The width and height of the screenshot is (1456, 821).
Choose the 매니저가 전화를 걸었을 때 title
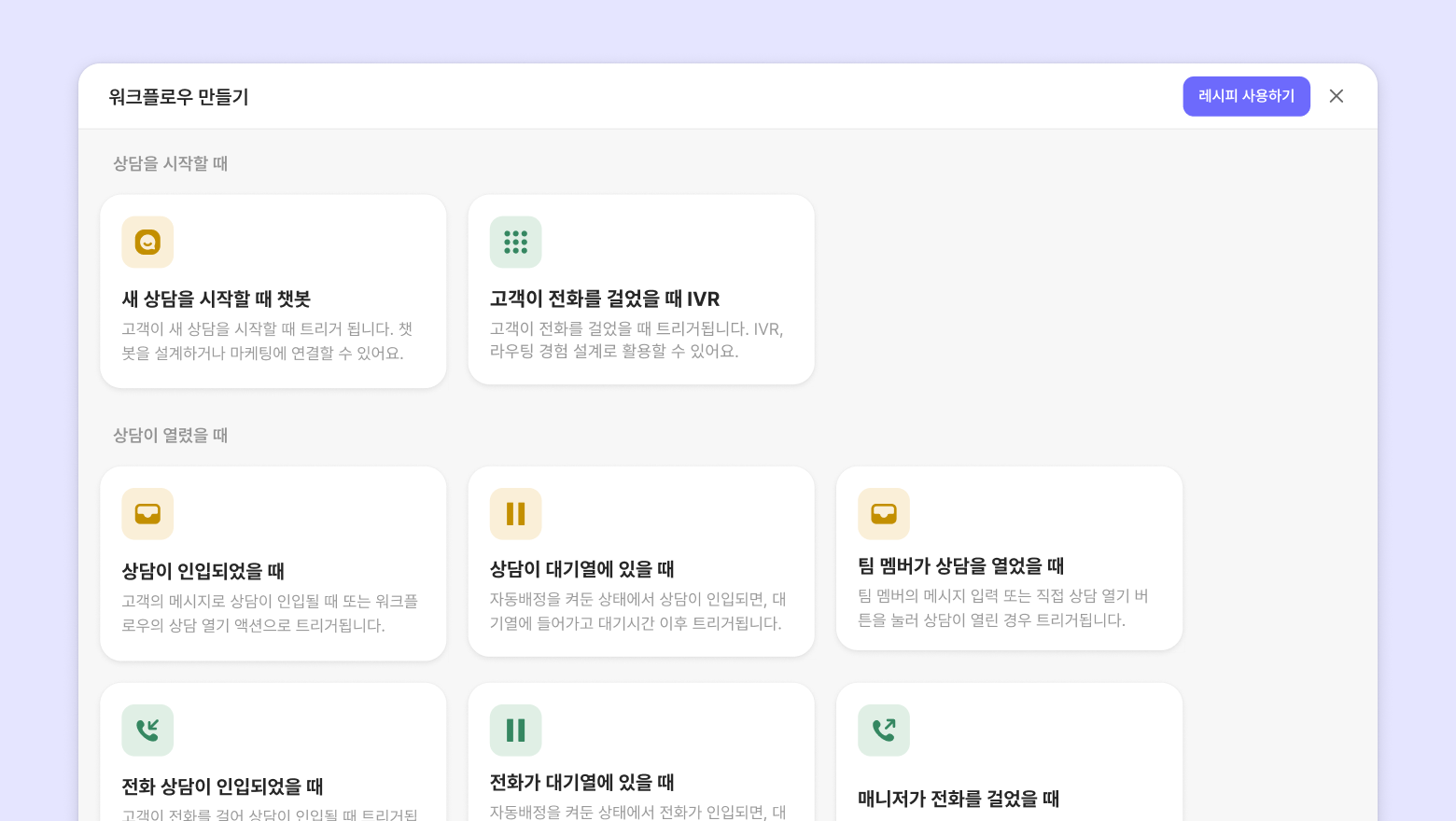(959, 799)
